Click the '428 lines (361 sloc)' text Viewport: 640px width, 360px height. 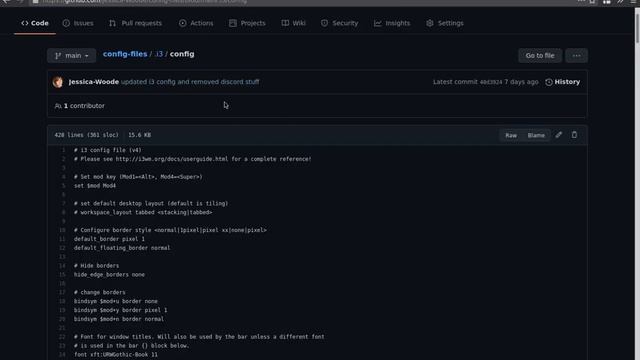pyautogui.click(x=87, y=135)
